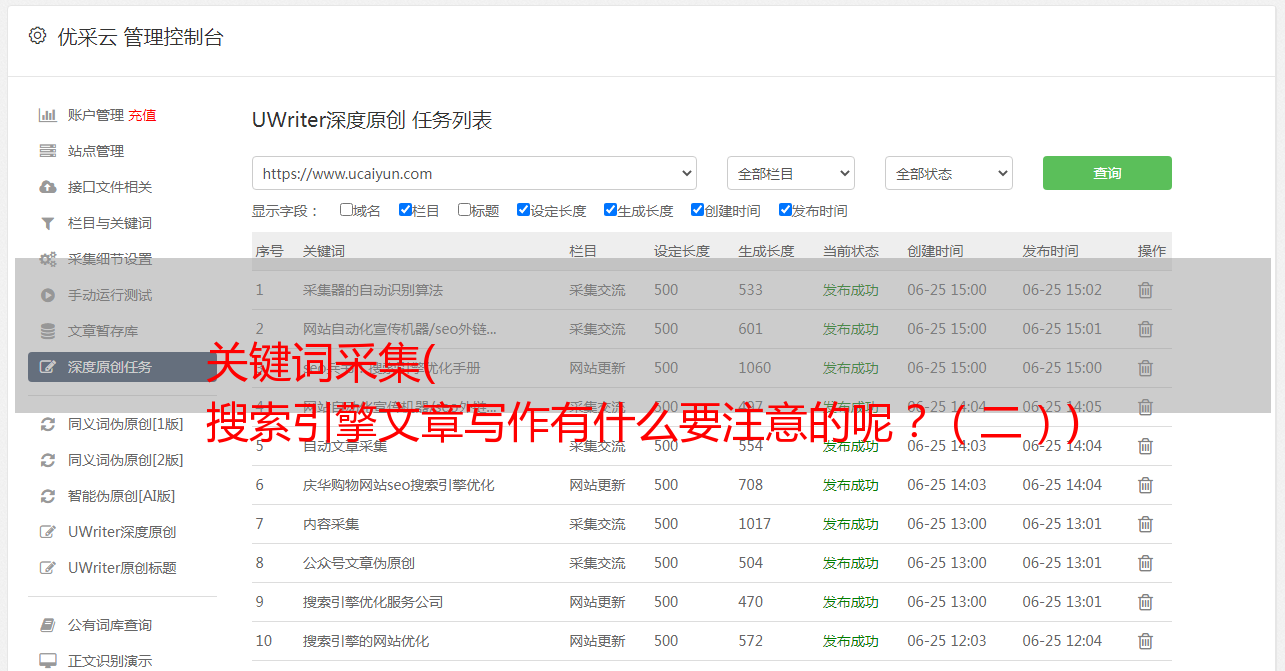This screenshot has height=671, width=1285.
Task: Delete row 6 庆华购物网站seo搜索引擎优化
Action: (x=1146, y=485)
